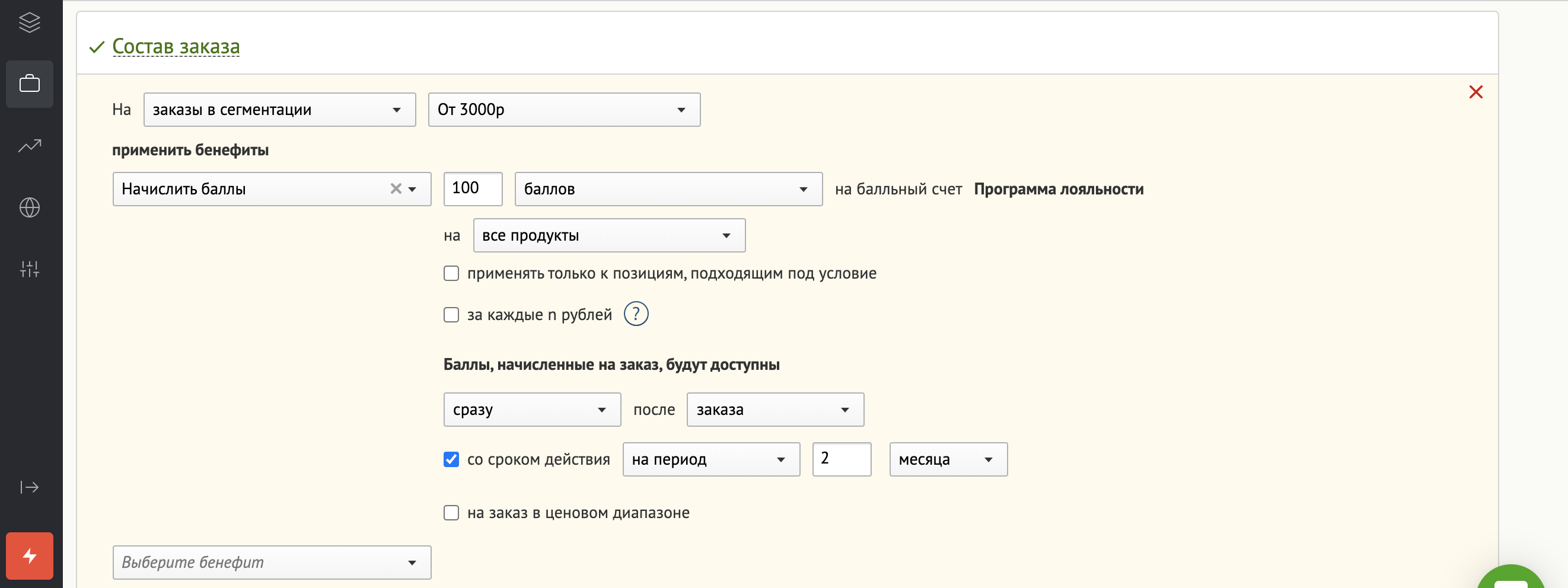
Task: Enable the 'за каждые n рублей' checkbox
Action: (451, 315)
